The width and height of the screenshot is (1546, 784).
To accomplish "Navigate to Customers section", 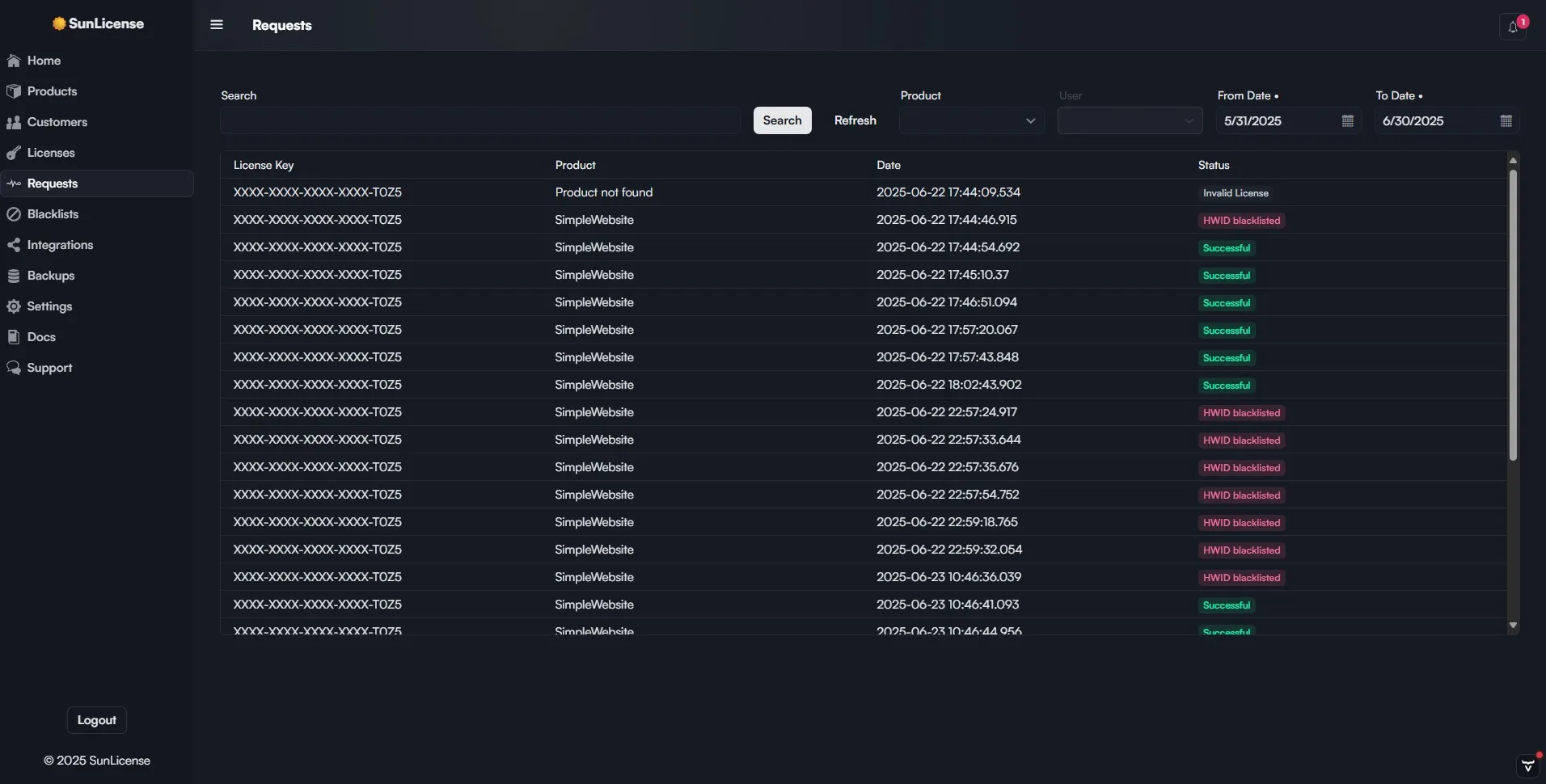I will [97, 122].
